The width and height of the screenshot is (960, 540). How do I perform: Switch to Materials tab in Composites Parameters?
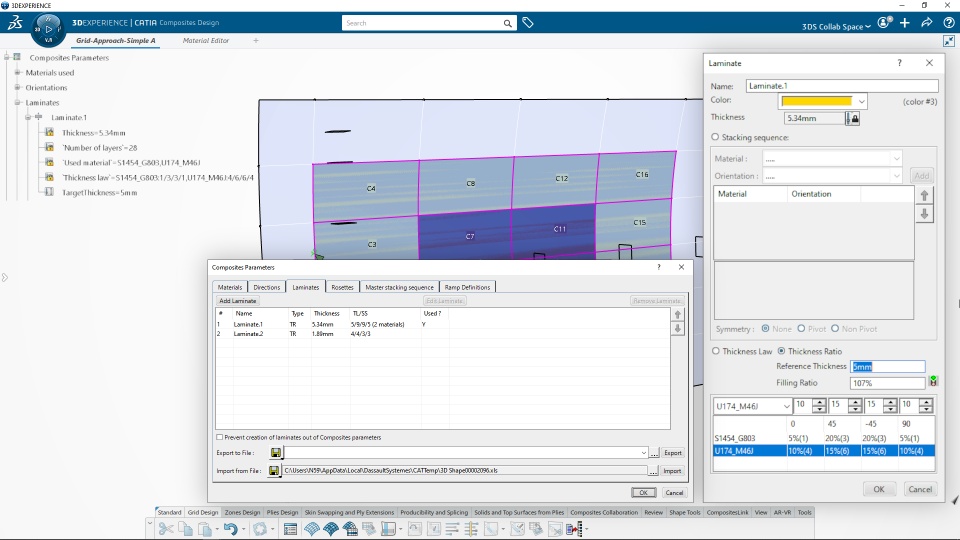click(x=230, y=287)
